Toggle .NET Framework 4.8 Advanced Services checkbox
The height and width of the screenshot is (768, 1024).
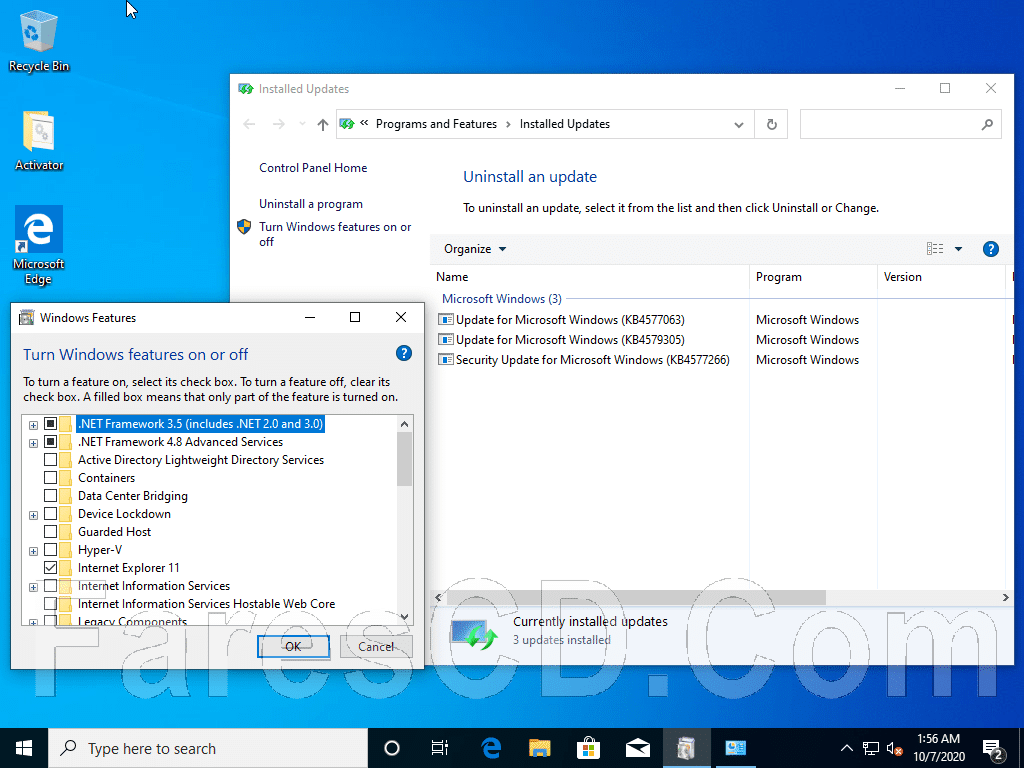tap(50, 442)
